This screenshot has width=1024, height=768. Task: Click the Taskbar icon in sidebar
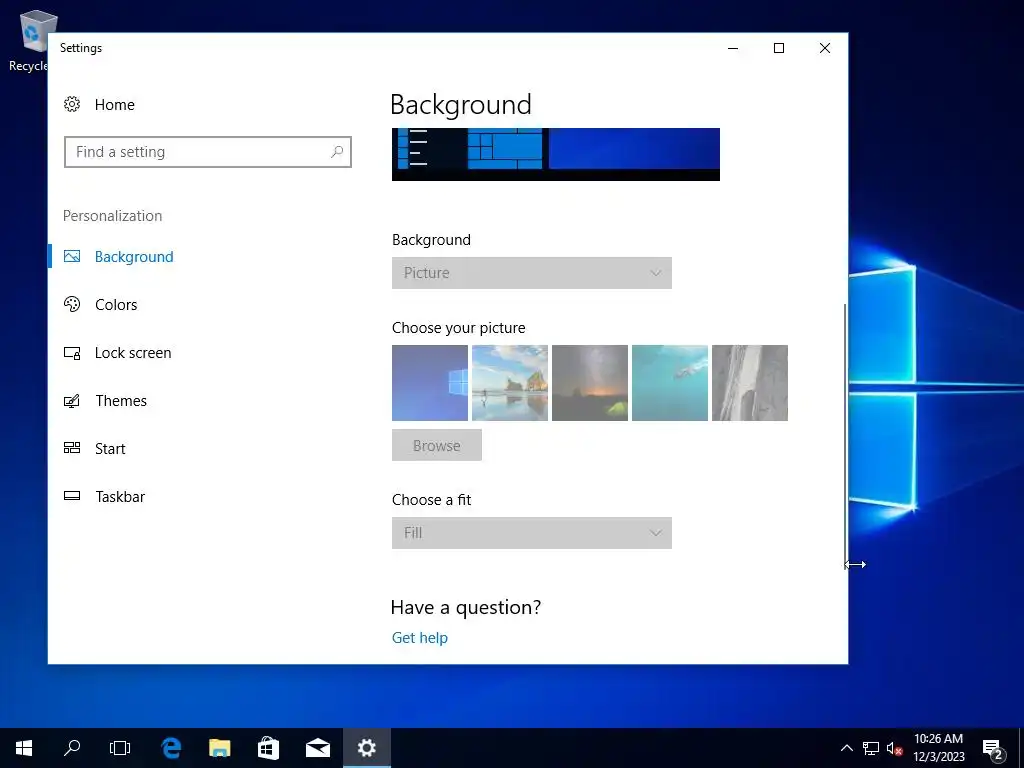pyautogui.click(x=72, y=496)
